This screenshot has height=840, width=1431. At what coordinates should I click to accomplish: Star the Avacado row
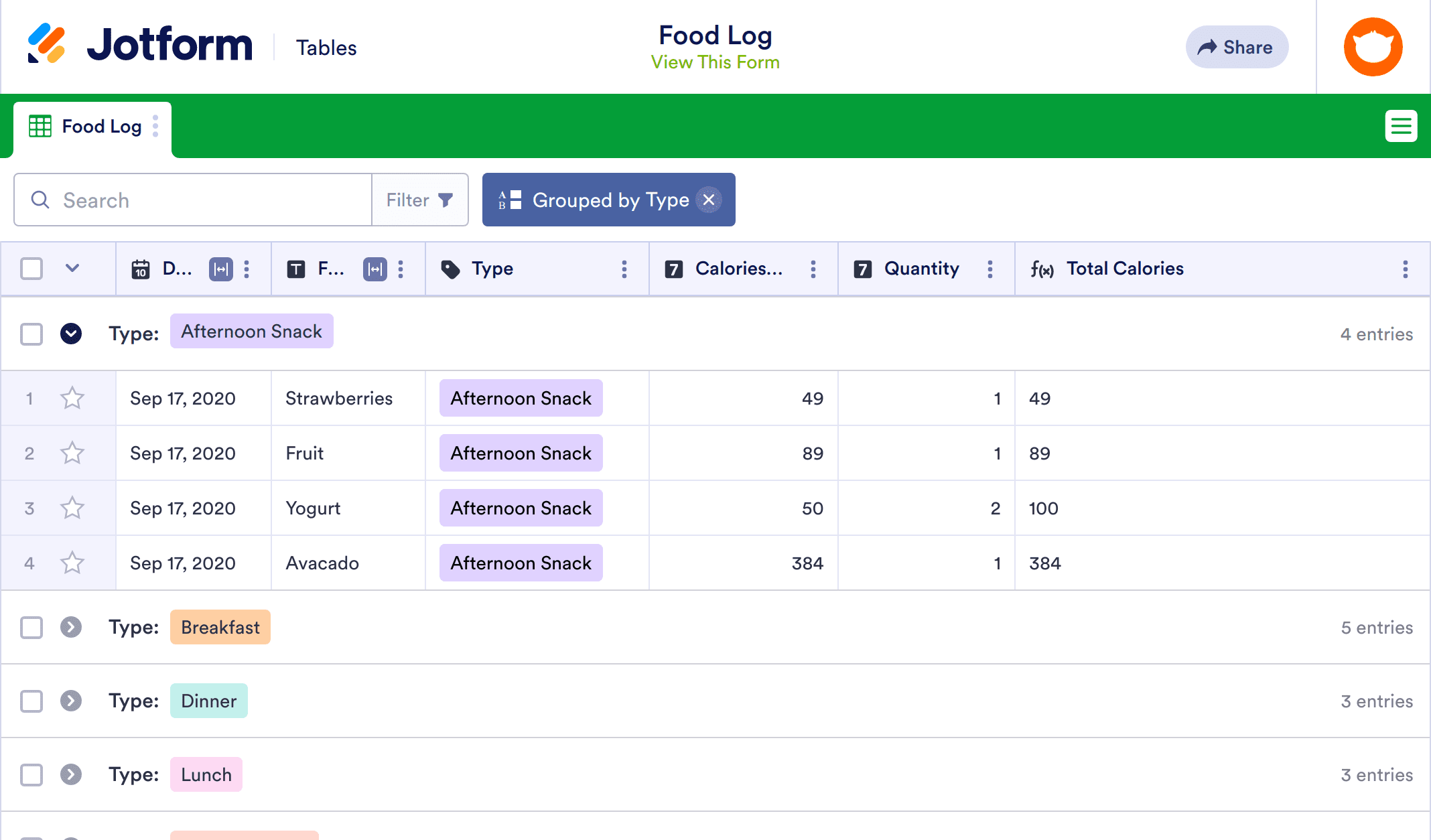coord(72,563)
